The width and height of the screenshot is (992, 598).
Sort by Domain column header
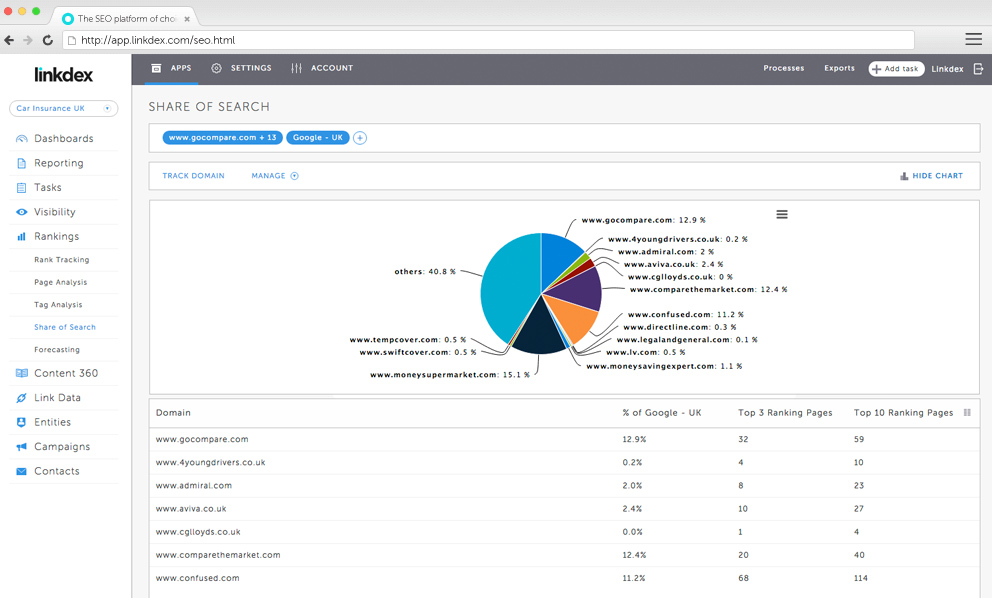click(x=173, y=413)
